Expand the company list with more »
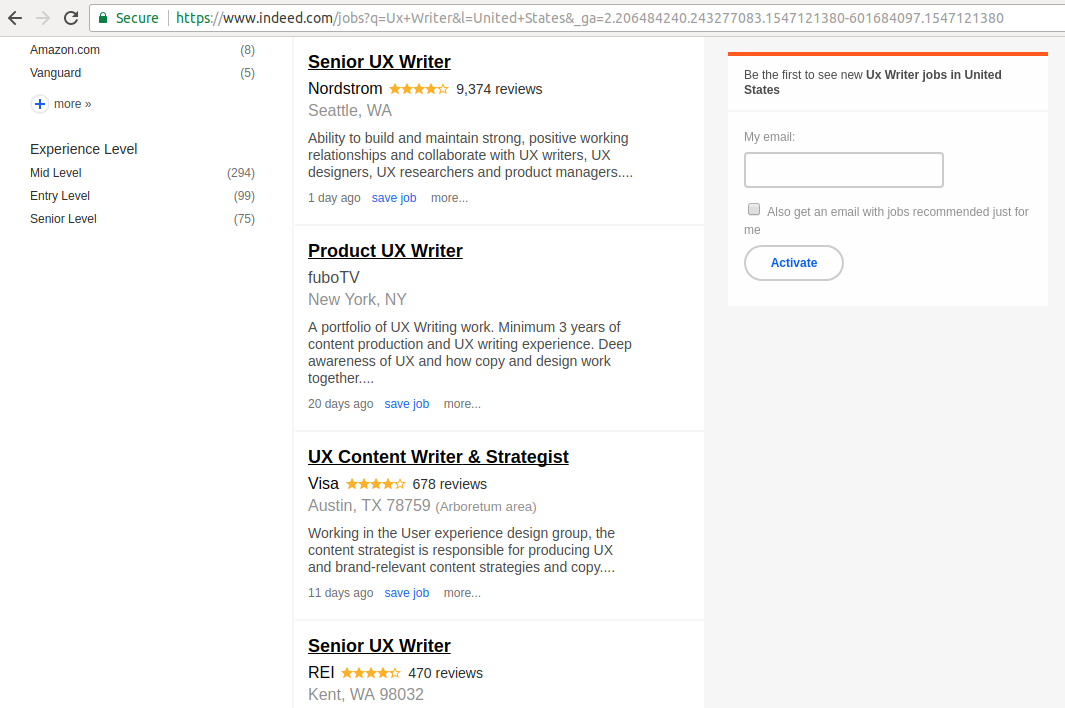Viewport: 1065px width, 708px height. 72,104
